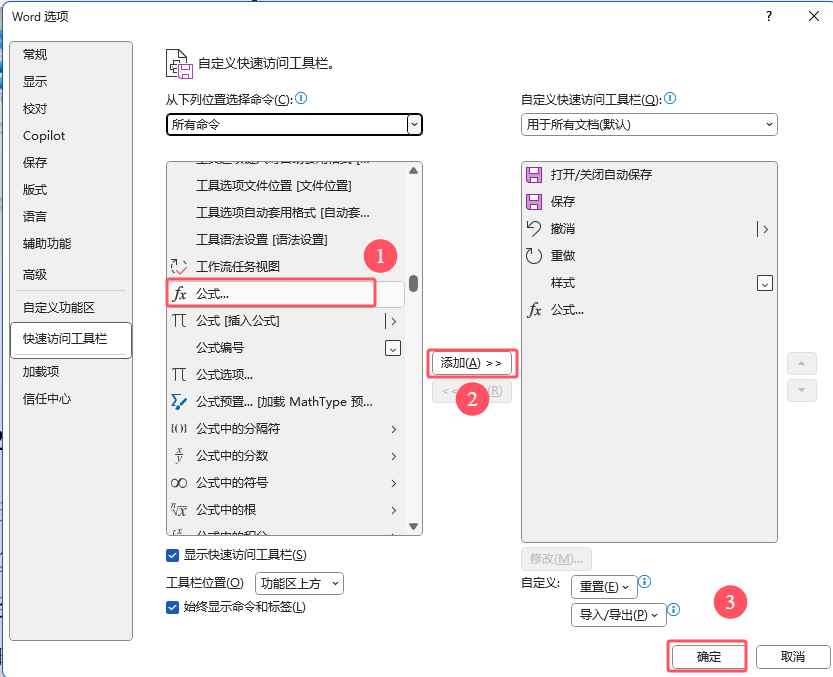Click the infinity icon for 公式中的符号

click(179, 483)
